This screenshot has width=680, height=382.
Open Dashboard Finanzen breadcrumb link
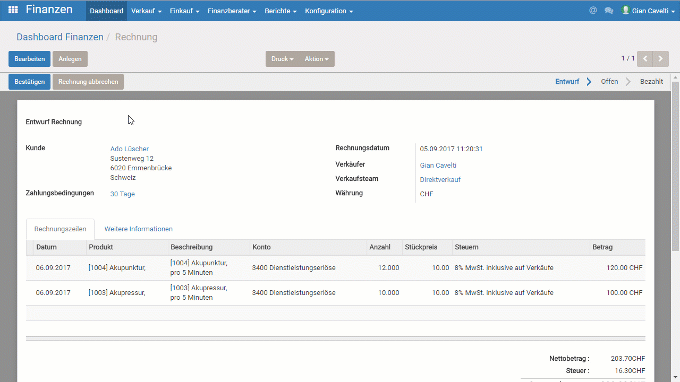[60, 37]
